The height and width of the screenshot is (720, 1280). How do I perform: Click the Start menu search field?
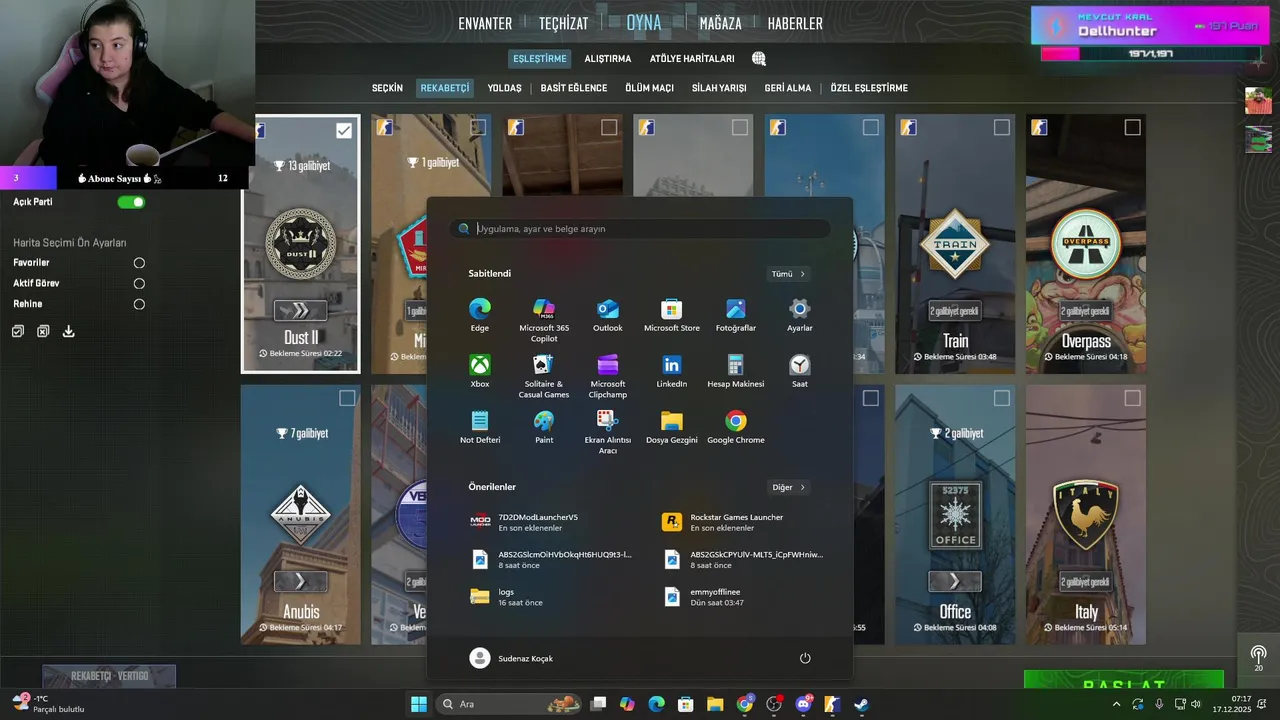[640, 229]
